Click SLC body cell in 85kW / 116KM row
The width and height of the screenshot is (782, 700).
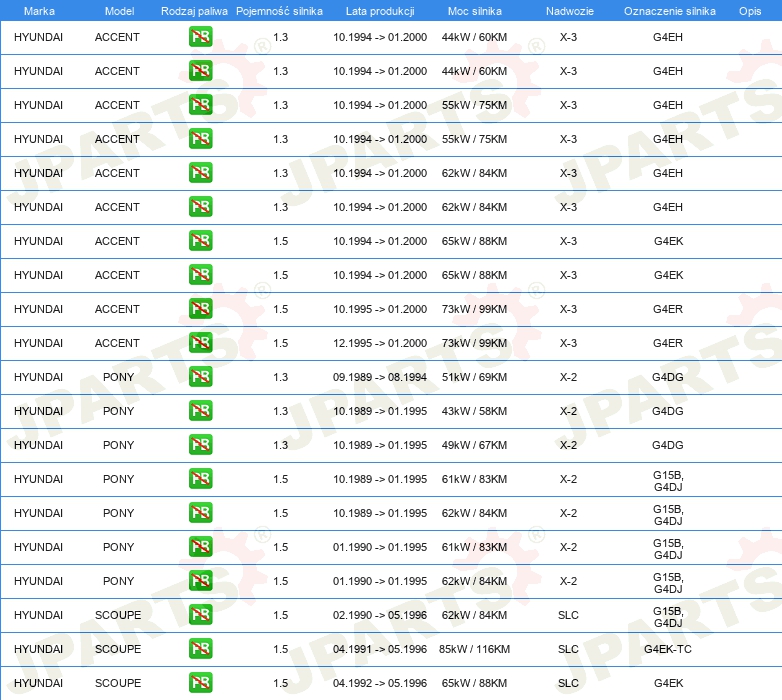(568, 649)
